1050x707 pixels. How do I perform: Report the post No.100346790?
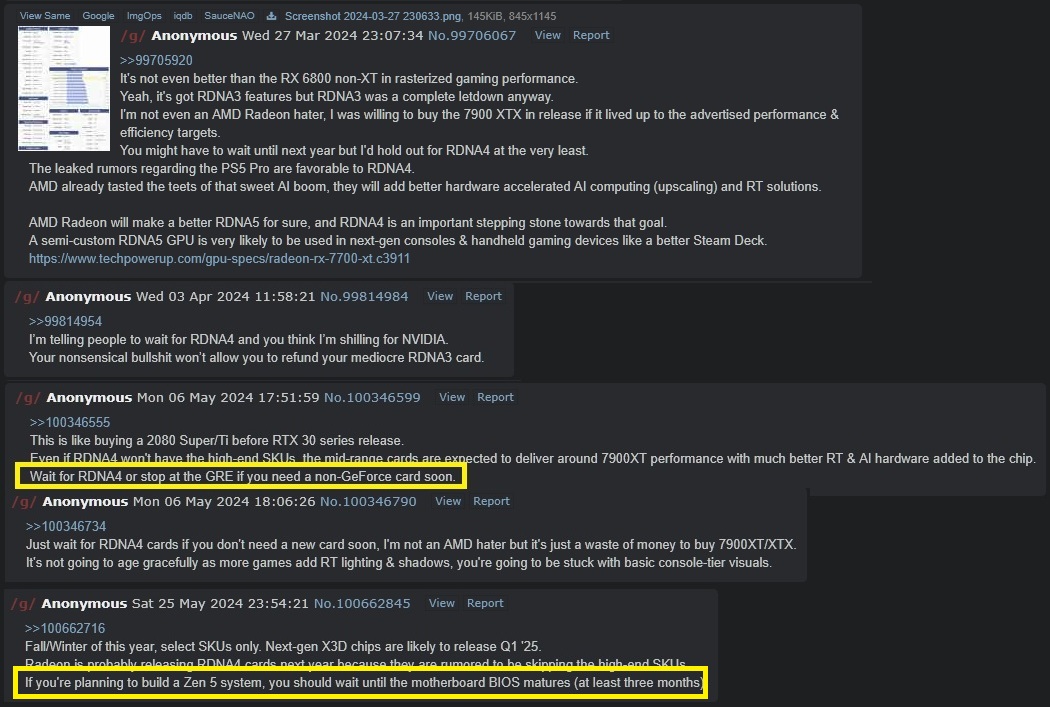(x=492, y=501)
